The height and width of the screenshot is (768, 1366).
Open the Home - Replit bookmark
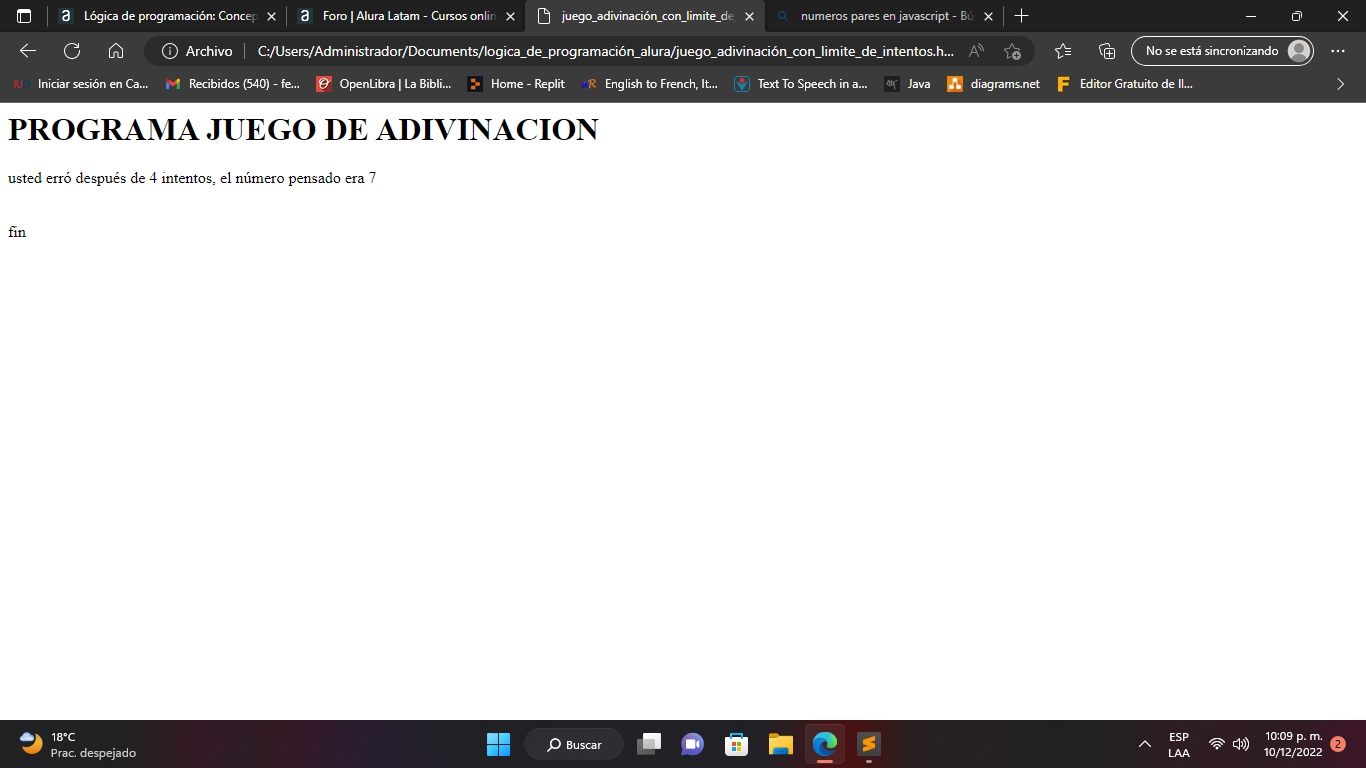[516, 84]
